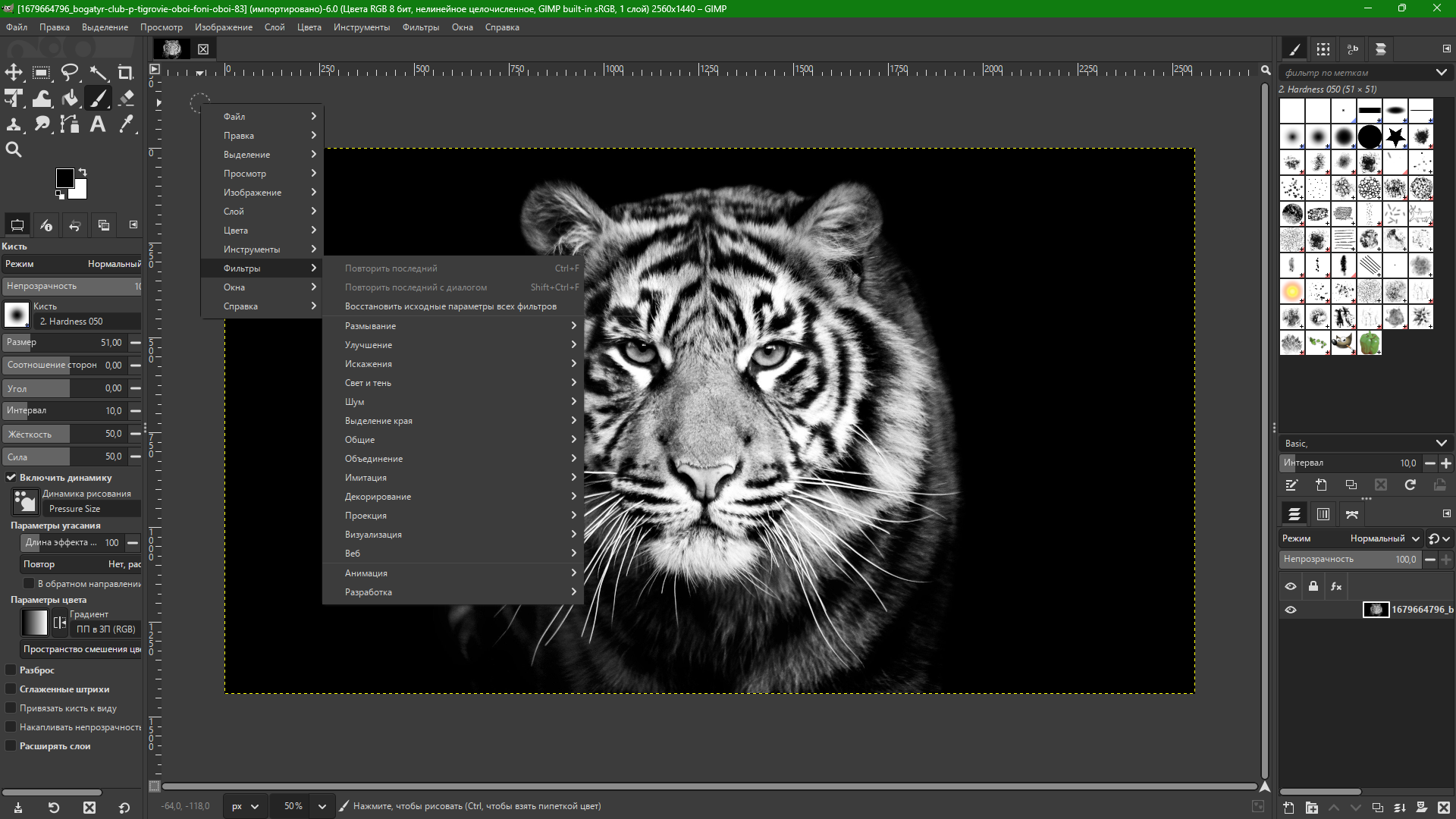This screenshot has width=1456, height=819.
Task: Open 'Искажения' filters submenu
Action: click(x=453, y=364)
